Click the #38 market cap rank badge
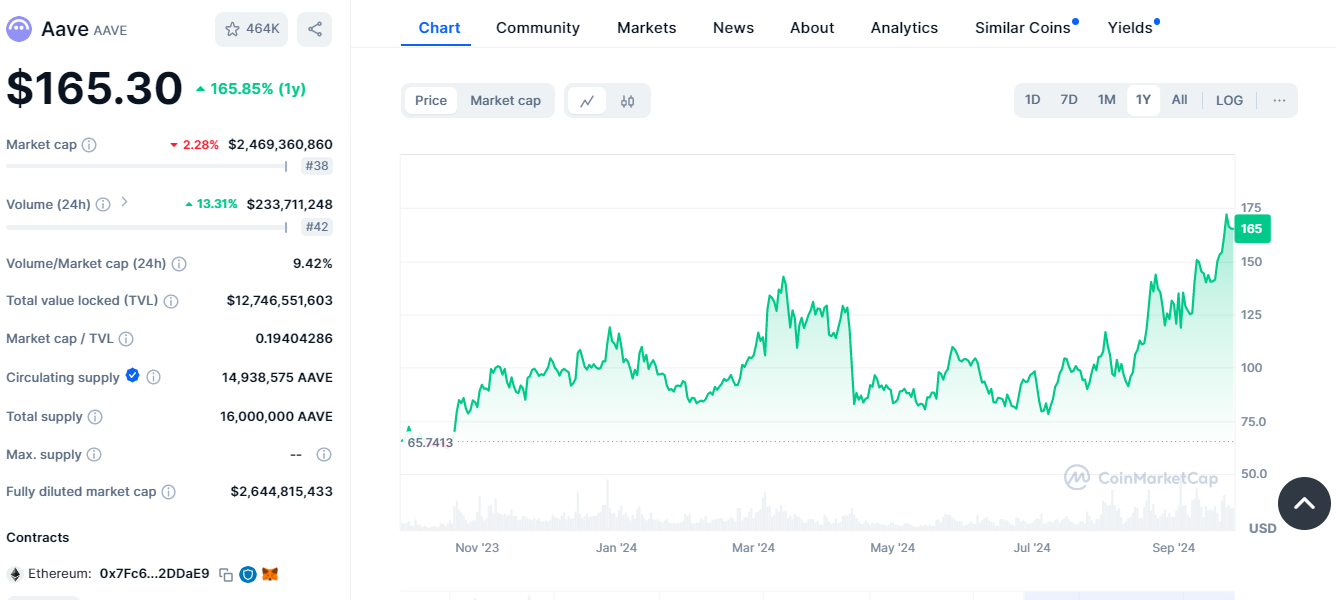The width and height of the screenshot is (1336, 600). pyautogui.click(x=317, y=166)
